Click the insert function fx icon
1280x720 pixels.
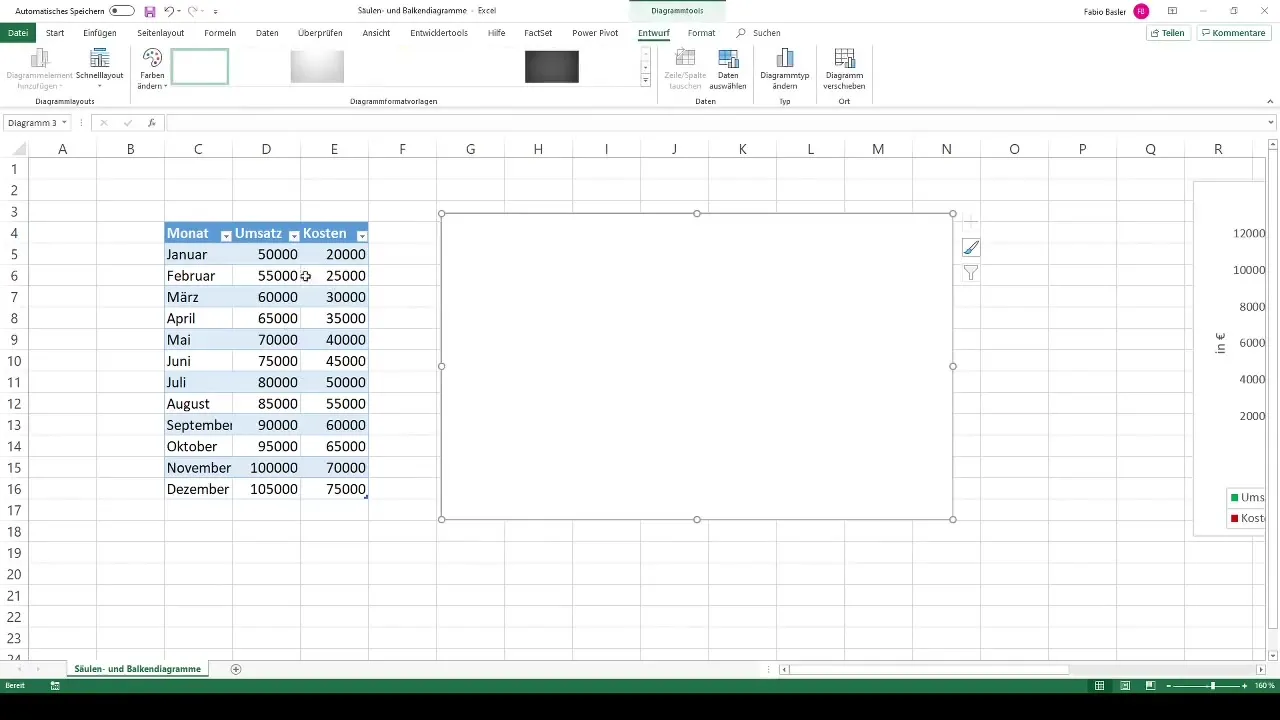pos(152,123)
